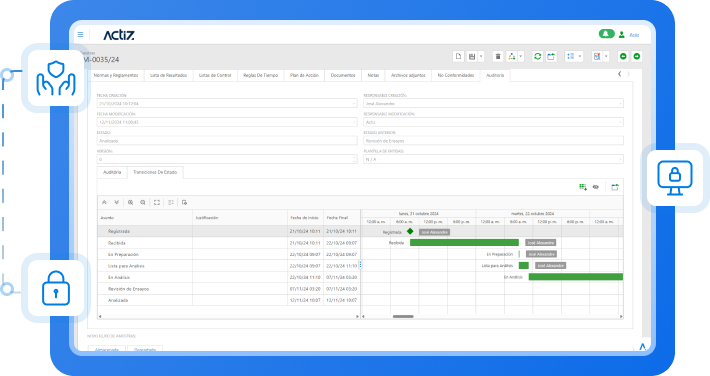Zoom out on the Gantt chart
710x376 pixels.
(143, 202)
